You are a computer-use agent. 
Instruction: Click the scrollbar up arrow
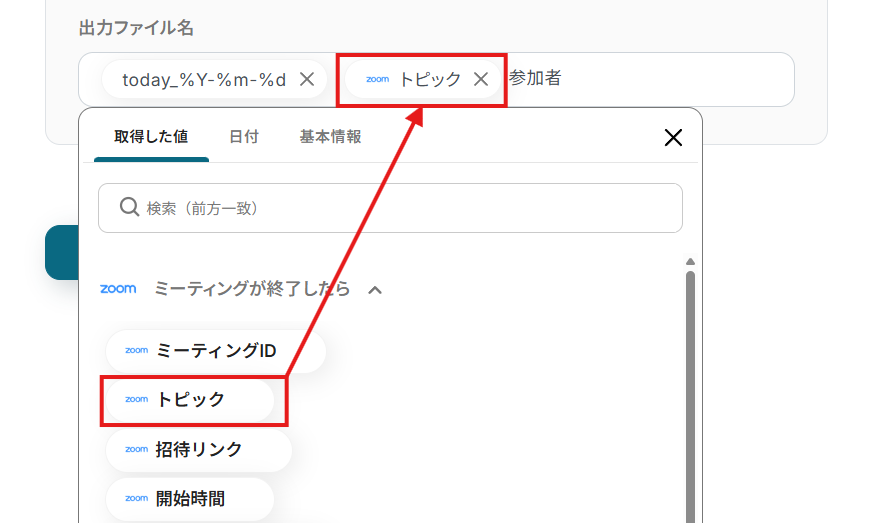pos(690,262)
